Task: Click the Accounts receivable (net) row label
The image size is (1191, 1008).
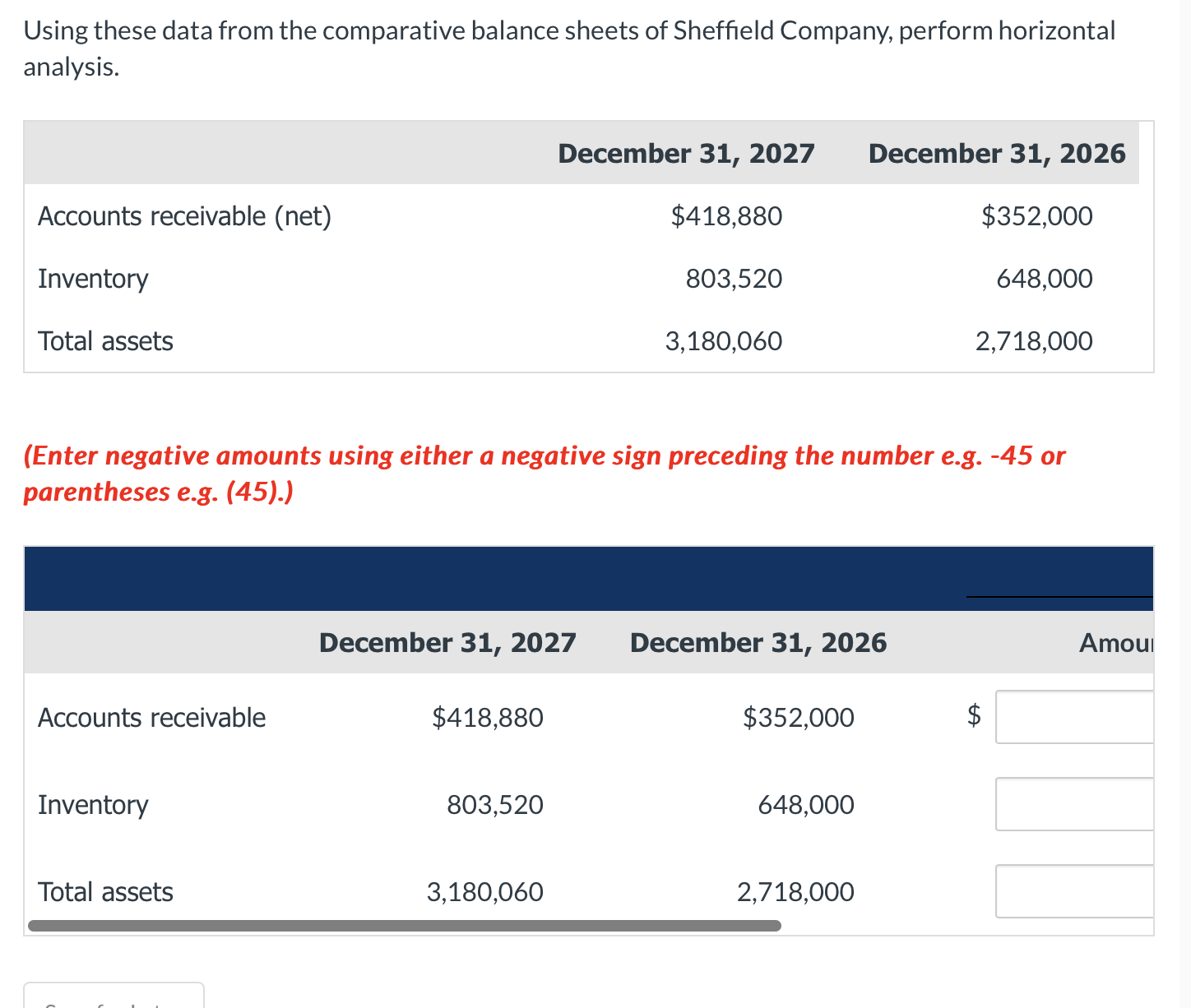Action: pos(184,215)
